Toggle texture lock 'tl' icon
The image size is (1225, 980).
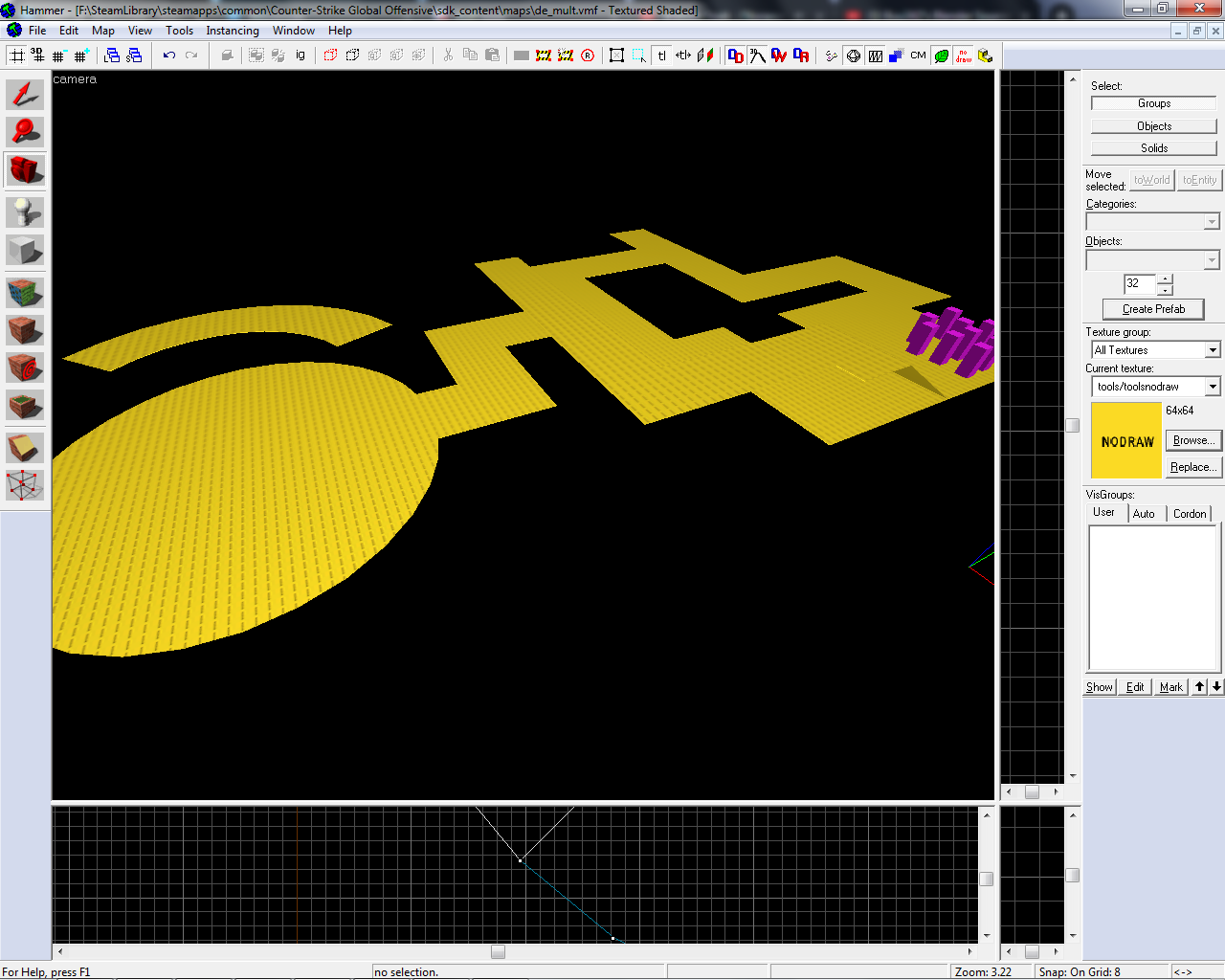pos(661,56)
